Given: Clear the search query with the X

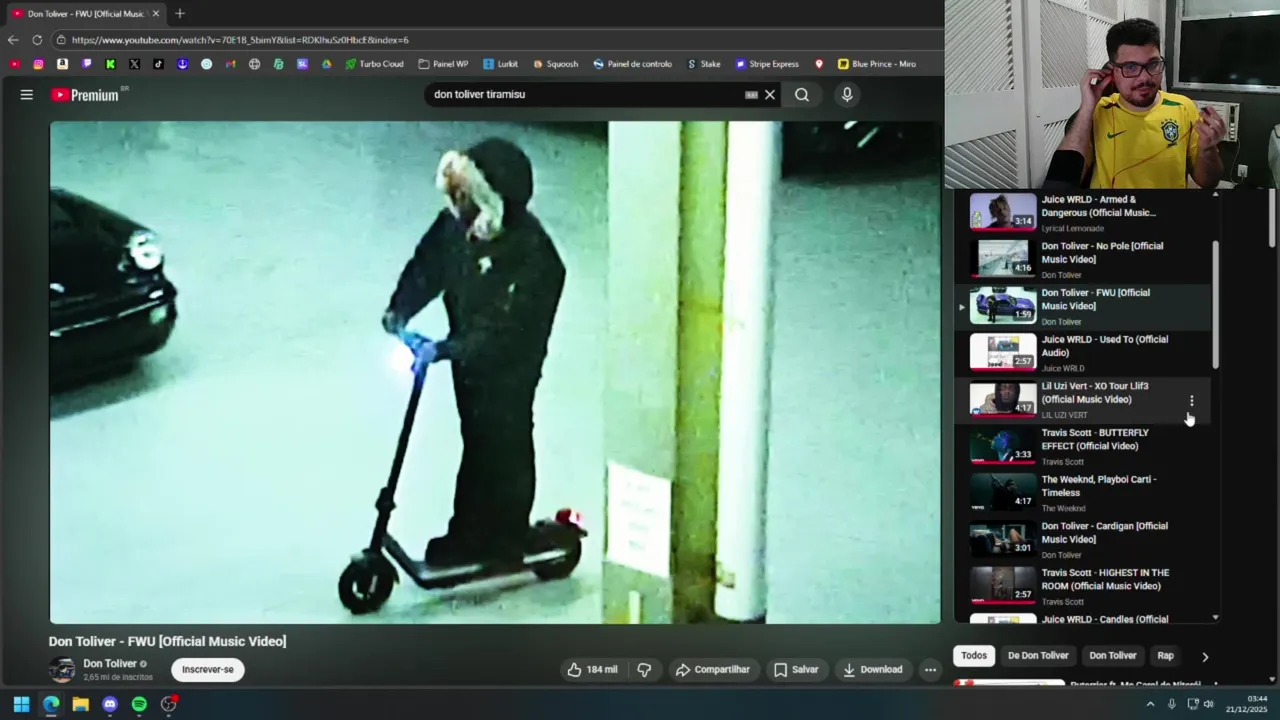Looking at the screenshot, I should point(770,95).
